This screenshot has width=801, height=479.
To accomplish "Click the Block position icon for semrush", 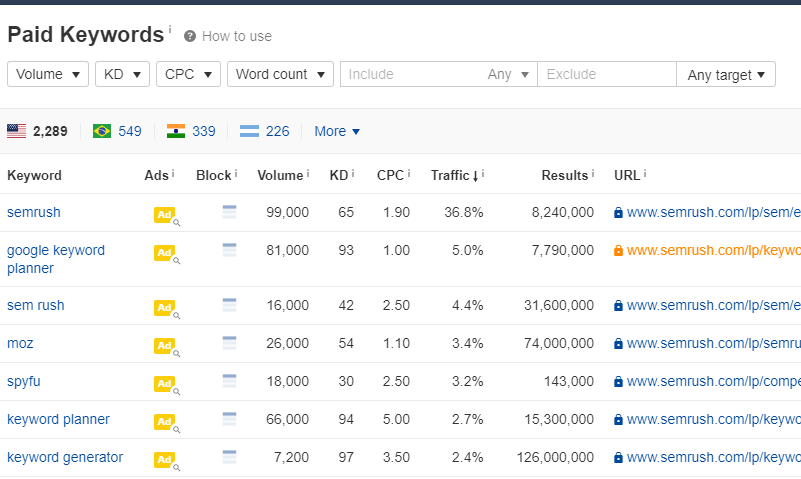I will coord(229,212).
